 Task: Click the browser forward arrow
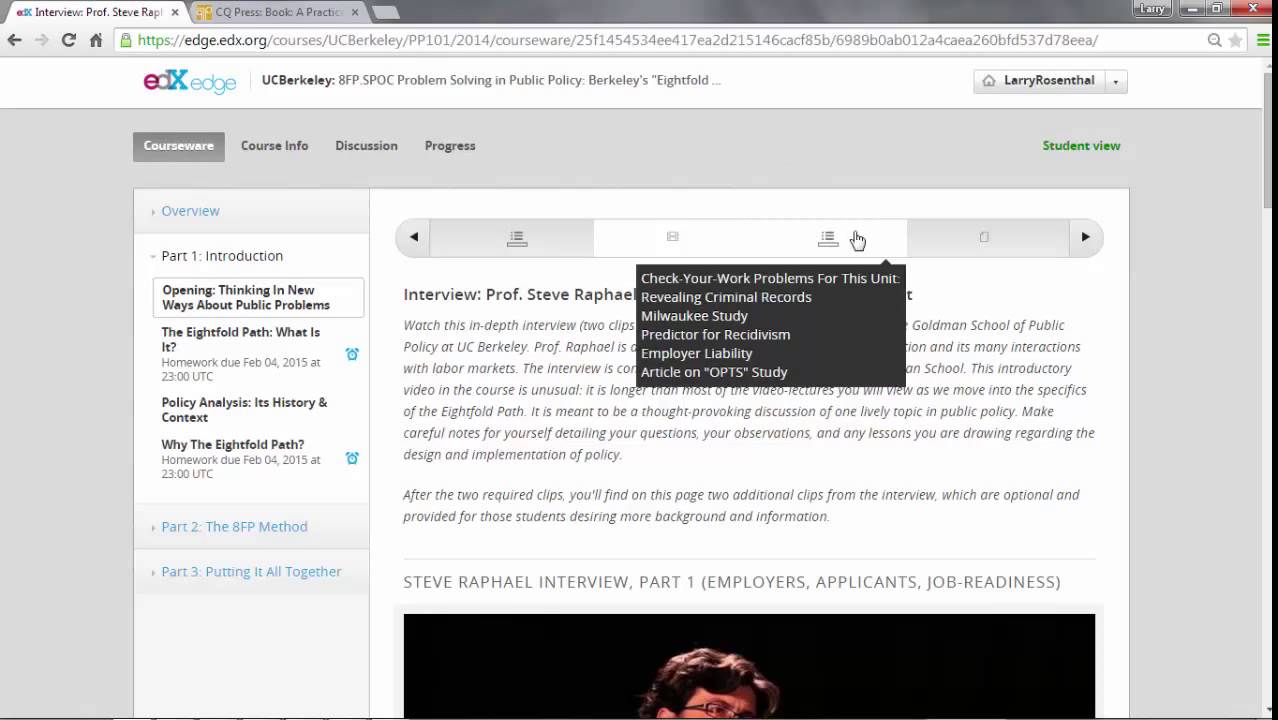click(x=41, y=40)
